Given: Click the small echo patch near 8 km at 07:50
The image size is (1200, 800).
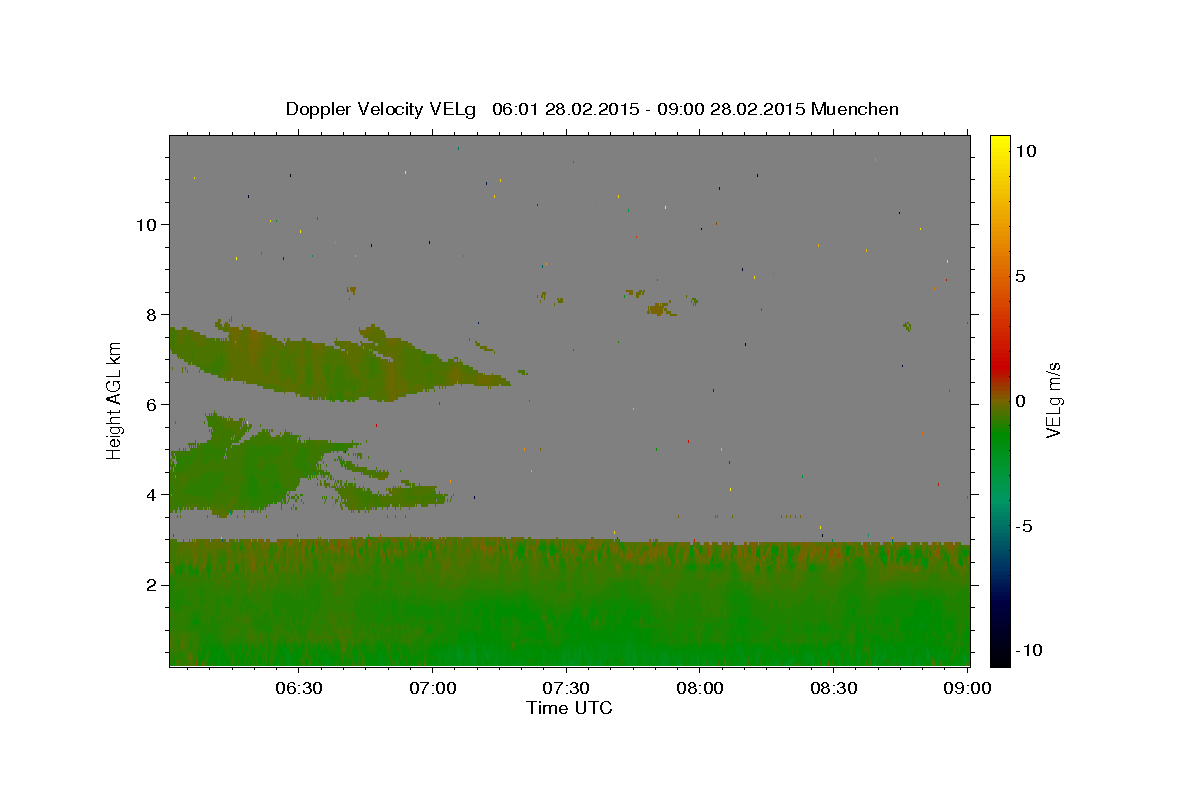Looking at the screenshot, I should pos(659,309).
